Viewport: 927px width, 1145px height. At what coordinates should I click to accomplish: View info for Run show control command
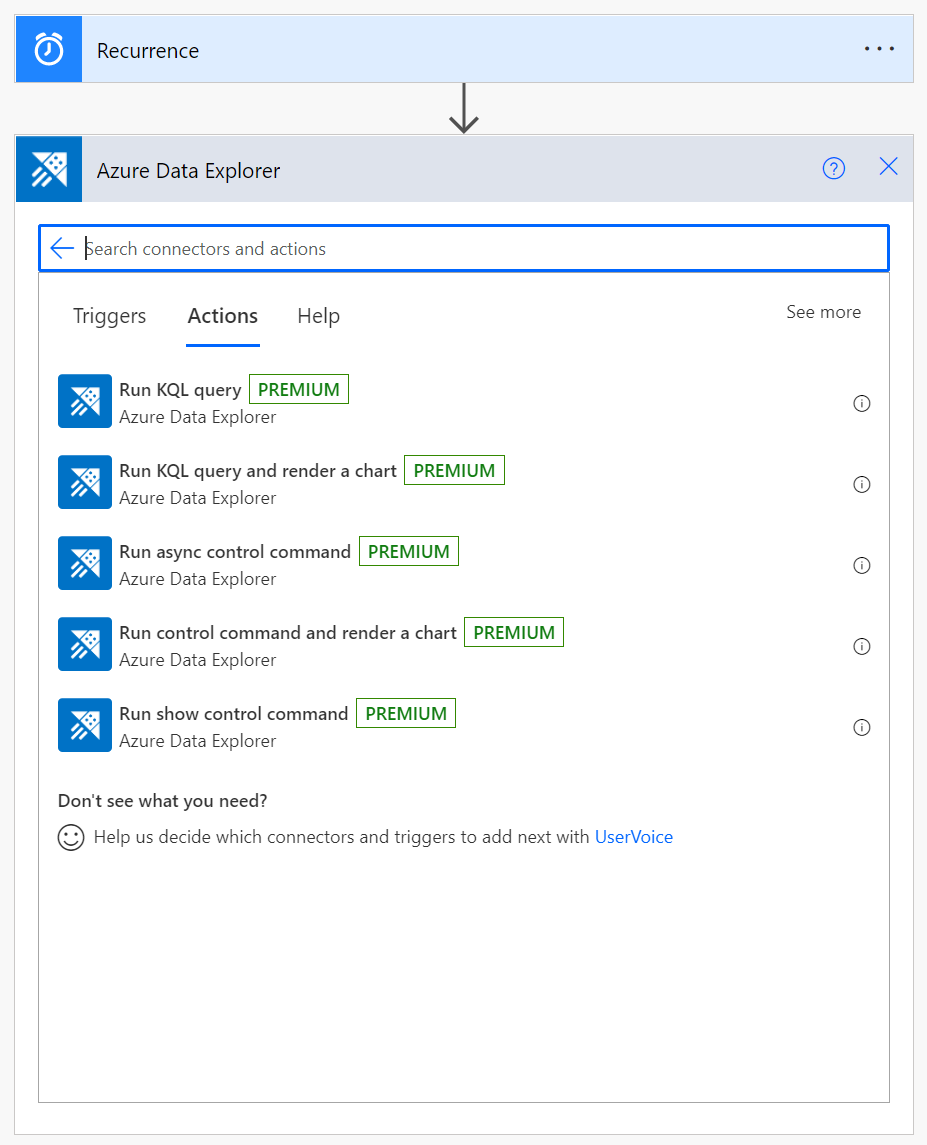point(861,727)
